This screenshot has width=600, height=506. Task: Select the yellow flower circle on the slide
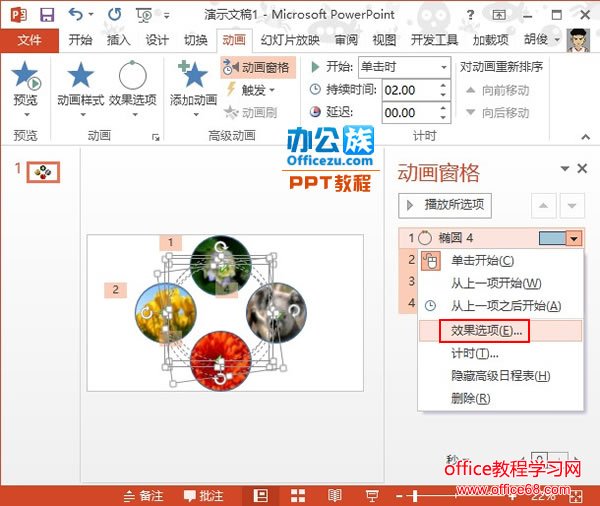tap(166, 313)
